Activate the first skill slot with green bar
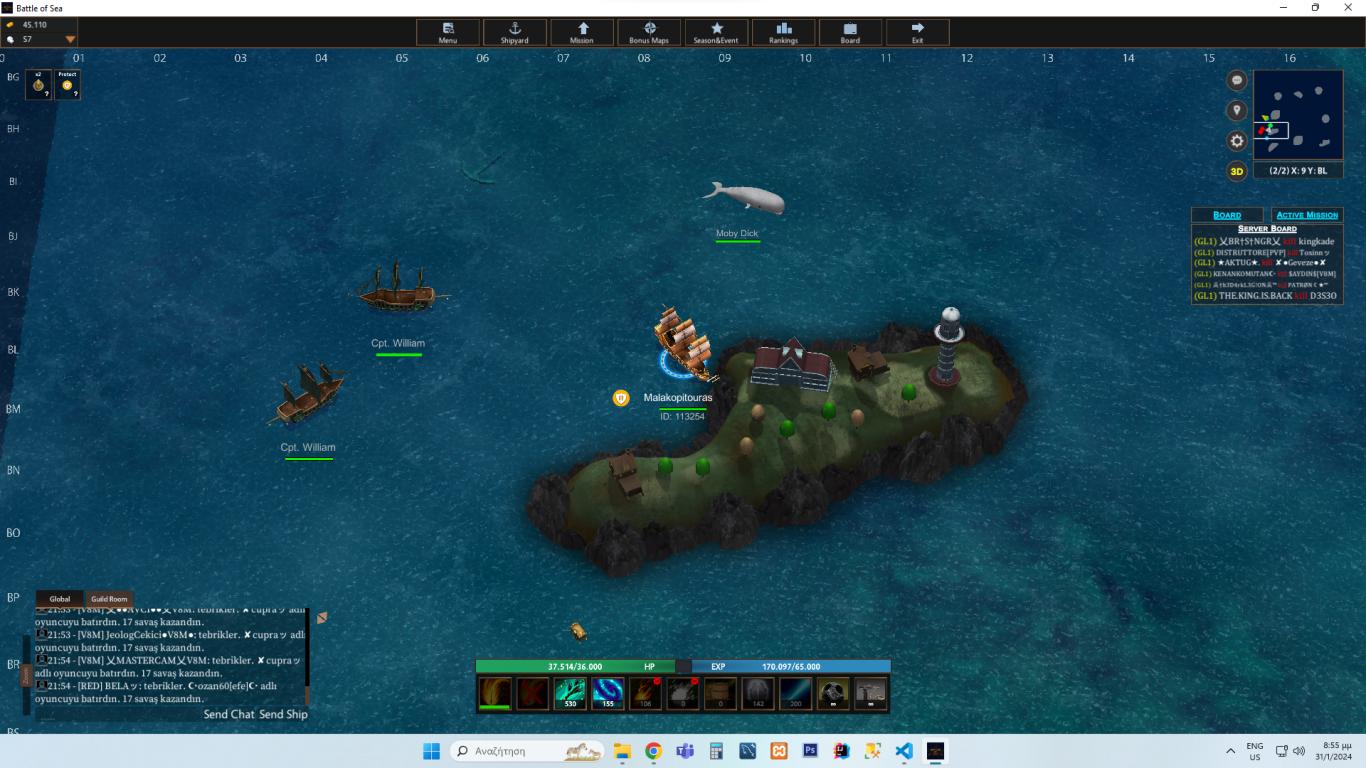 pyautogui.click(x=495, y=693)
